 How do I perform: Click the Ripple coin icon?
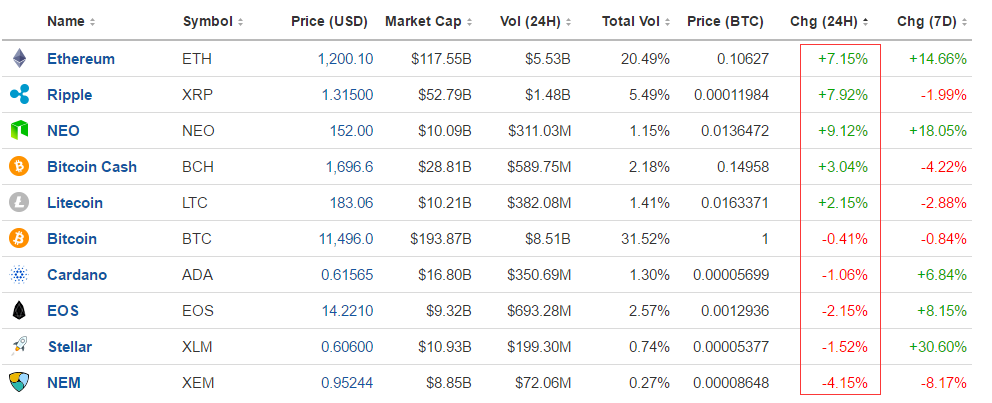20,94
